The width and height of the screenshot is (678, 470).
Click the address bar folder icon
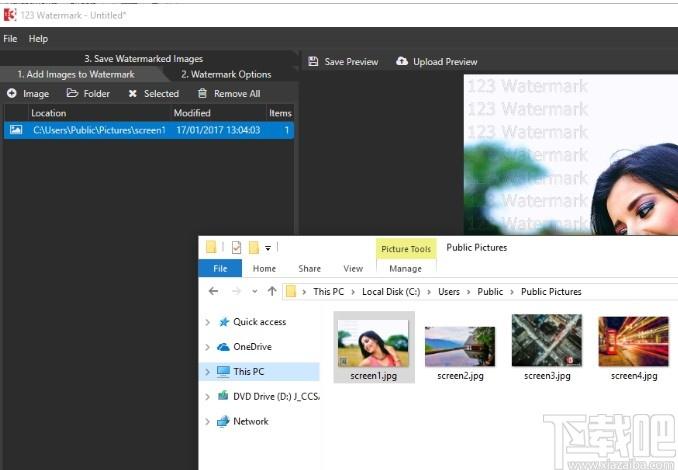pyautogui.click(x=291, y=291)
